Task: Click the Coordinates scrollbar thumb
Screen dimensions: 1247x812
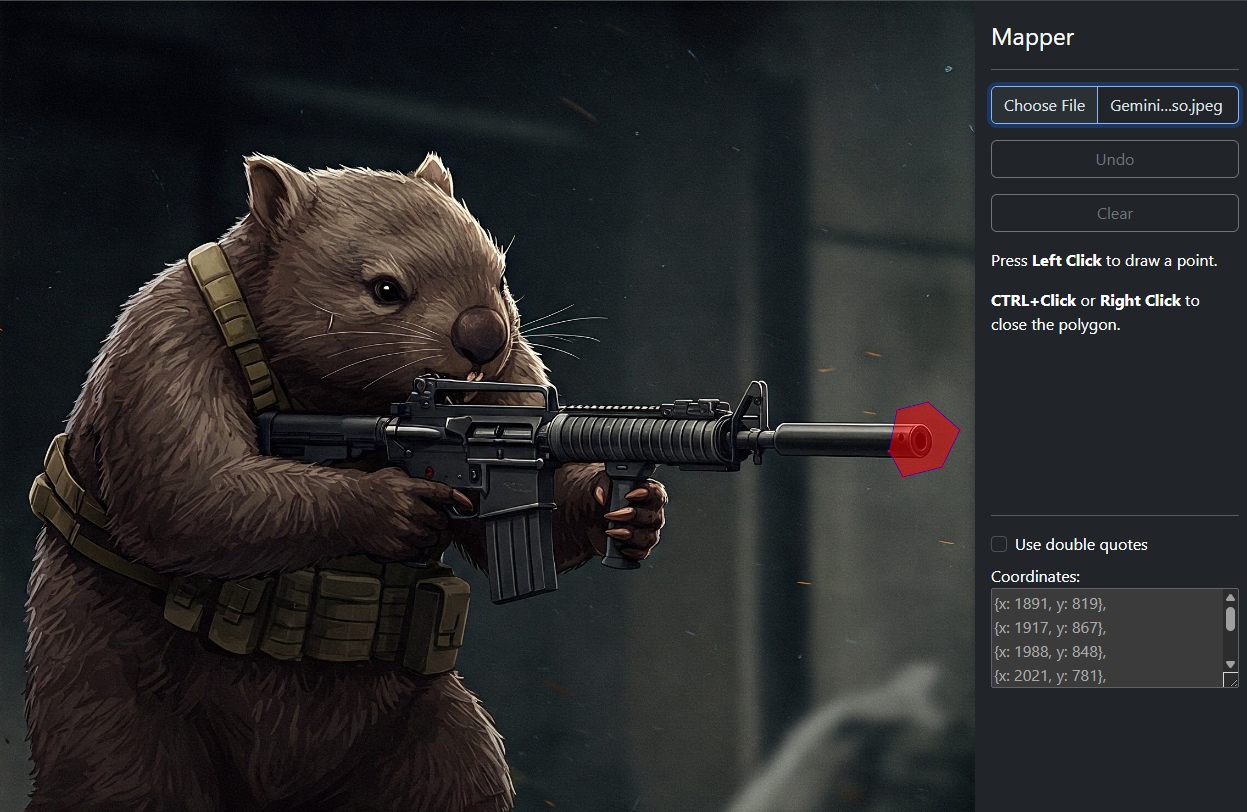Action: pyautogui.click(x=1230, y=619)
